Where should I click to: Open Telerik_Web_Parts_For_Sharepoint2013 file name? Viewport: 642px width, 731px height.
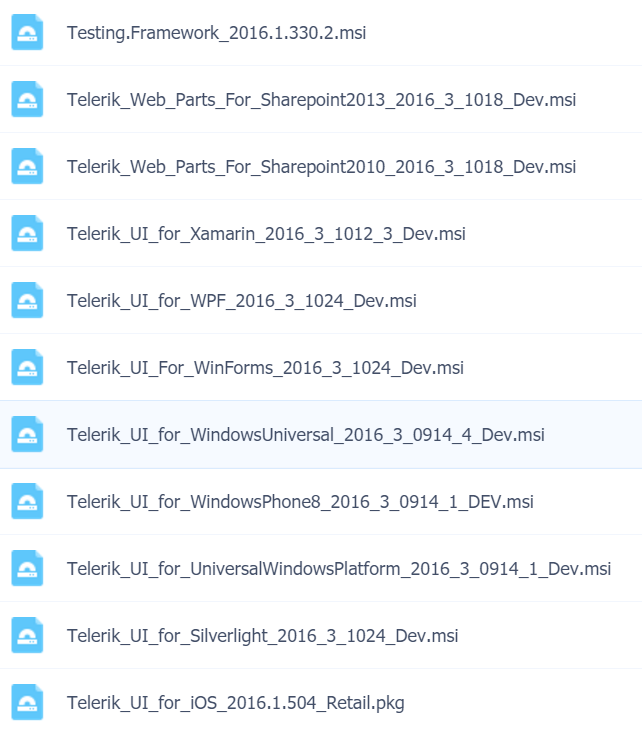pyautogui.click(x=321, y=100)
